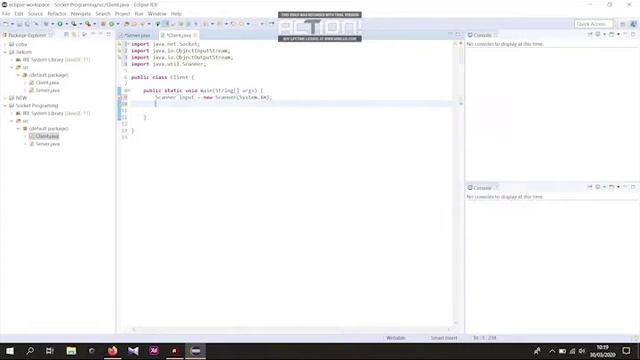Image resolution: width=640 pixels, height=360 pixels.
Task: Click the Open Task toolbar icon
Action: pos(134,24)
